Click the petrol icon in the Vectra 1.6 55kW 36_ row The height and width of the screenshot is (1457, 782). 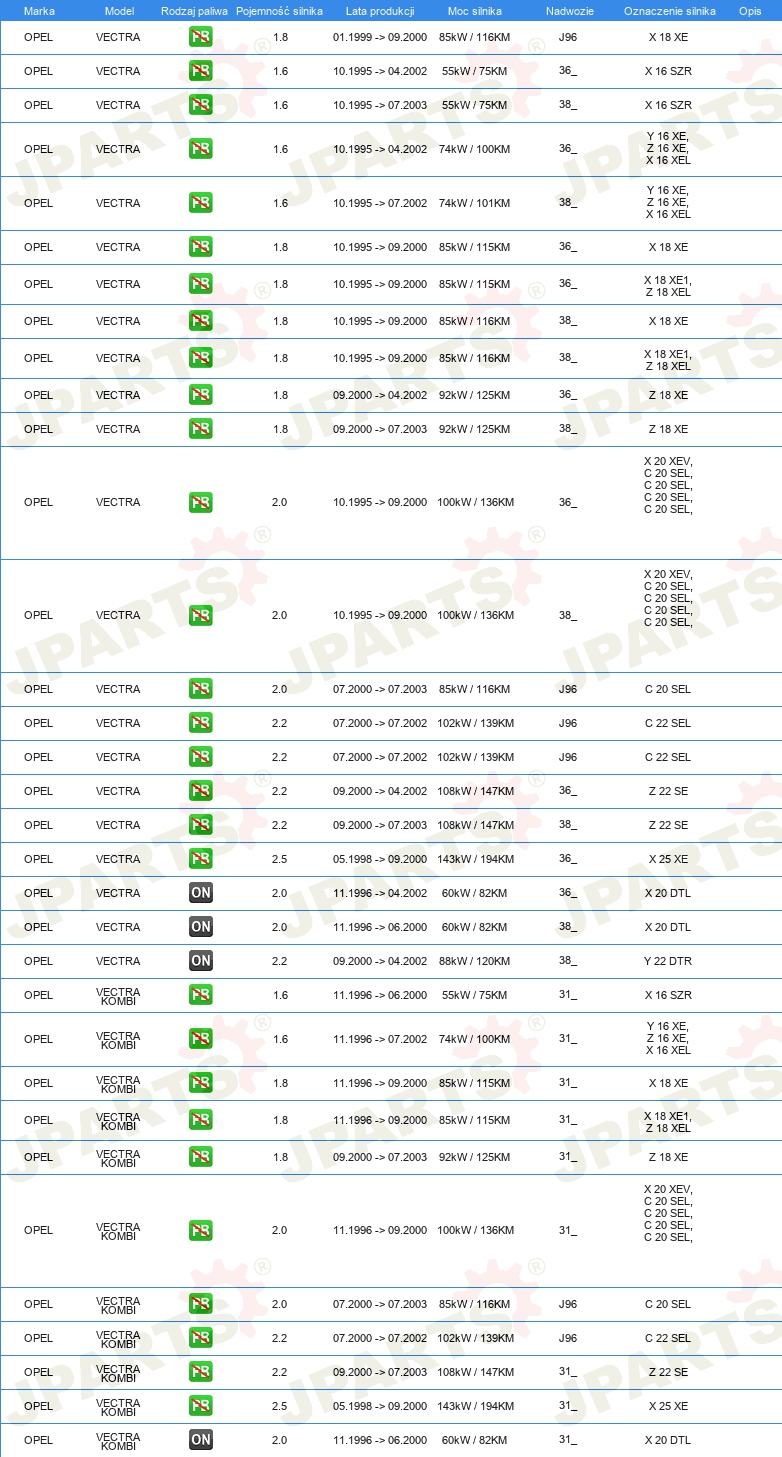click(x=201, y=71)
